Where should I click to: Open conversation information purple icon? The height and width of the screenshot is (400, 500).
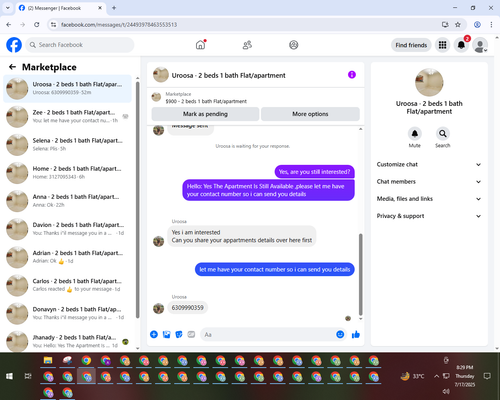pos(352,75)
